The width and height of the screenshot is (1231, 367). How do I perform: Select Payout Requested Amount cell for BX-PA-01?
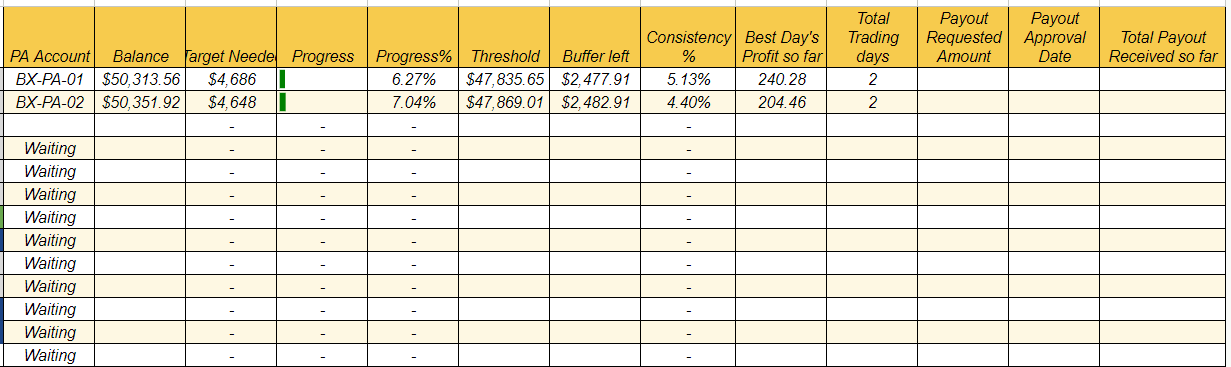pyautogui.click(x=963, y=79)
